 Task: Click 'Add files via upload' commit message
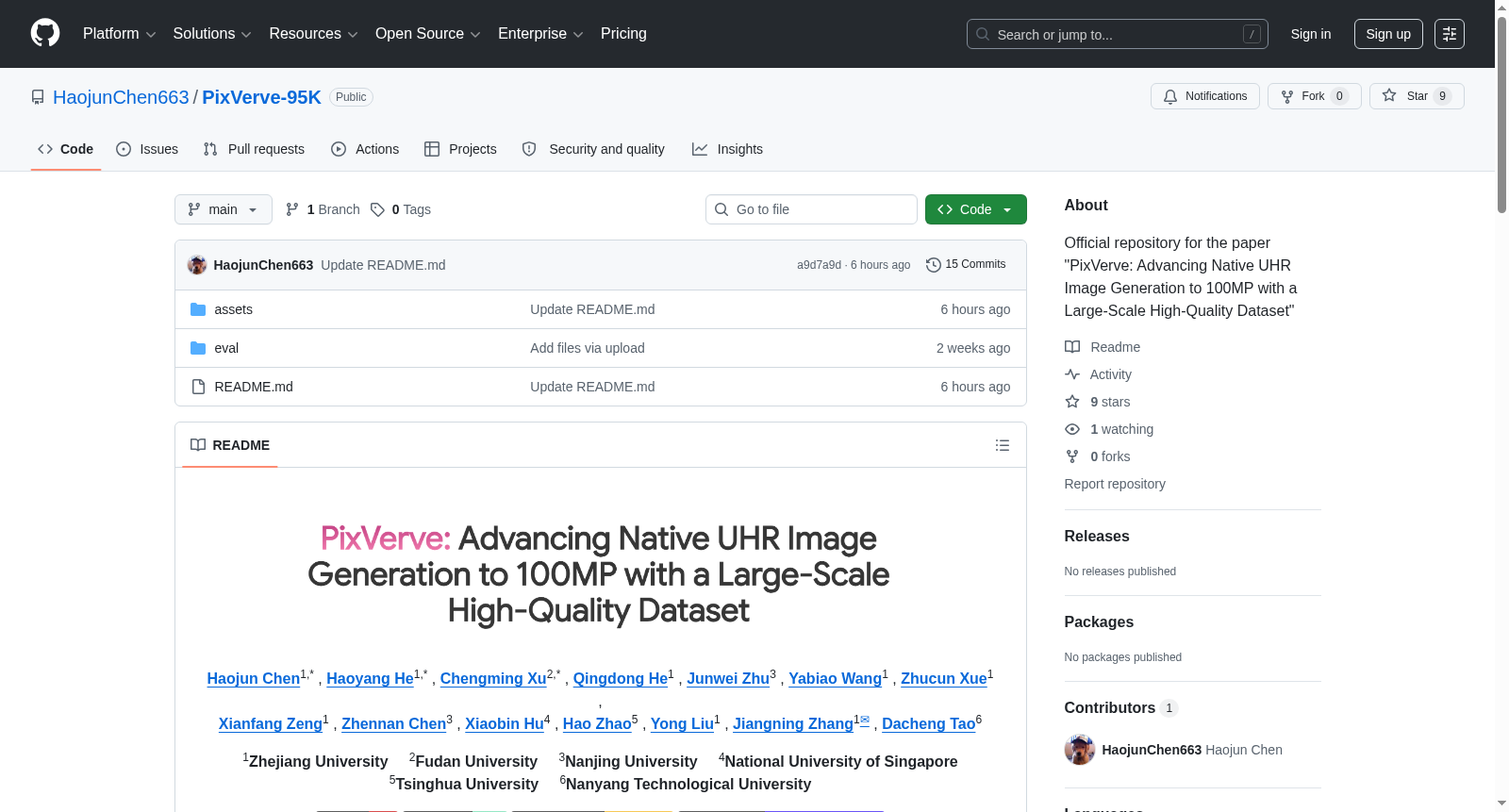[x=588, y=348]
